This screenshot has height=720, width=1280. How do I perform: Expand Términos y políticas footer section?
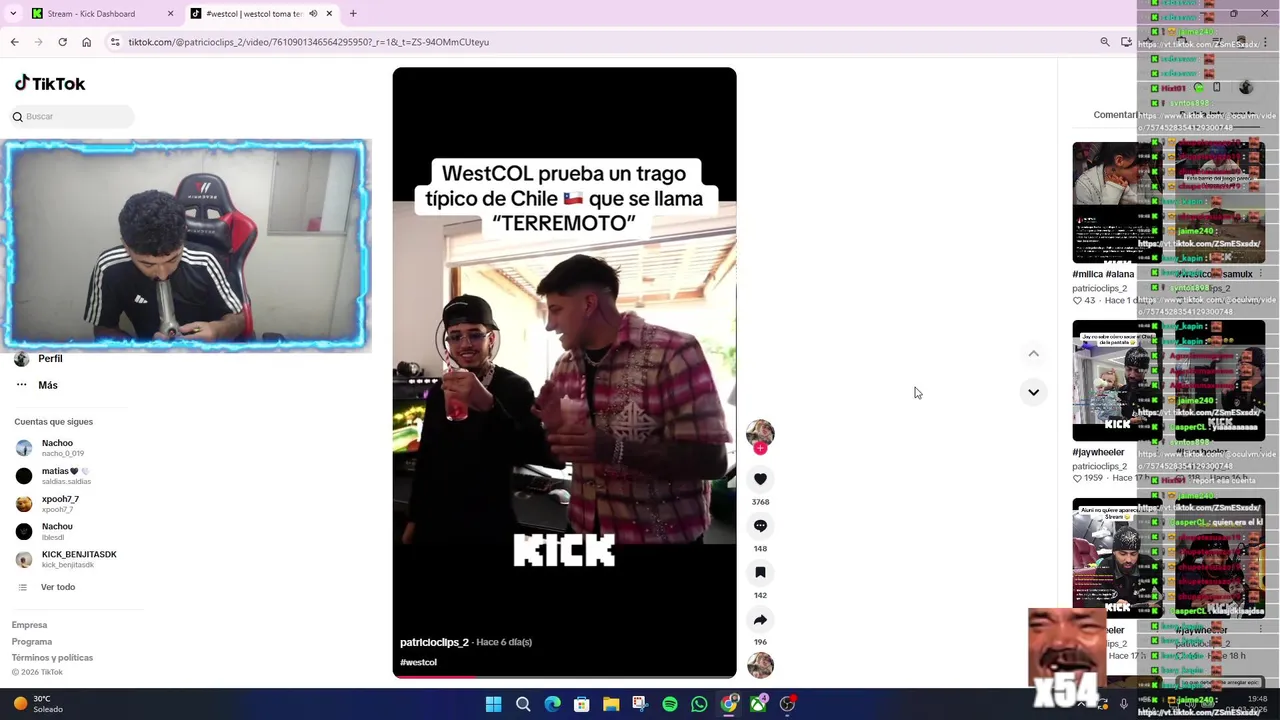point(52,658)
